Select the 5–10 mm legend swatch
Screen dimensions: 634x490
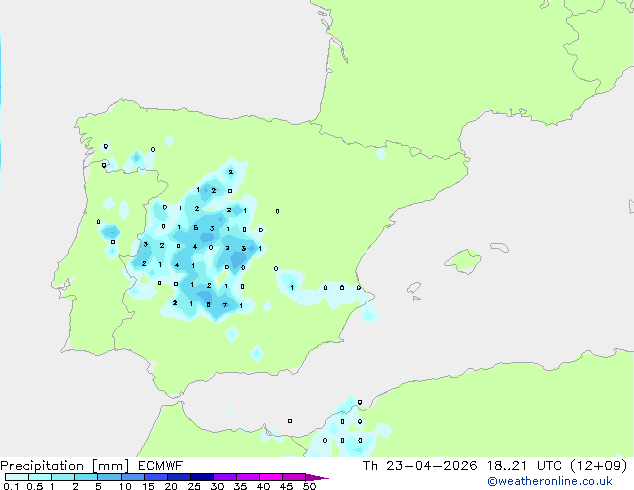click(x=109, y=477)
